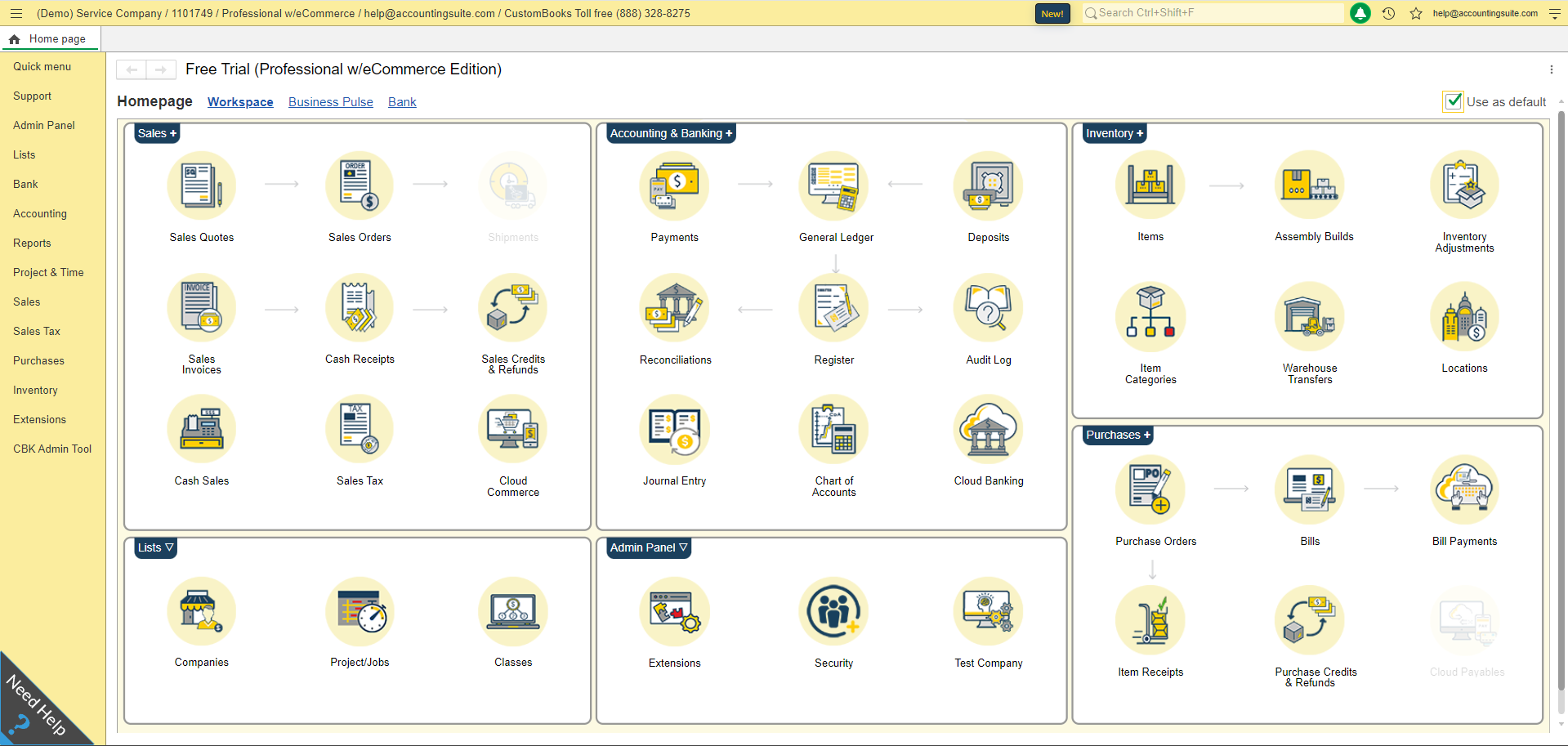The image size is (1568, 746).
Task: Open the Bill Payments icon
Action: pos(1464,489)
